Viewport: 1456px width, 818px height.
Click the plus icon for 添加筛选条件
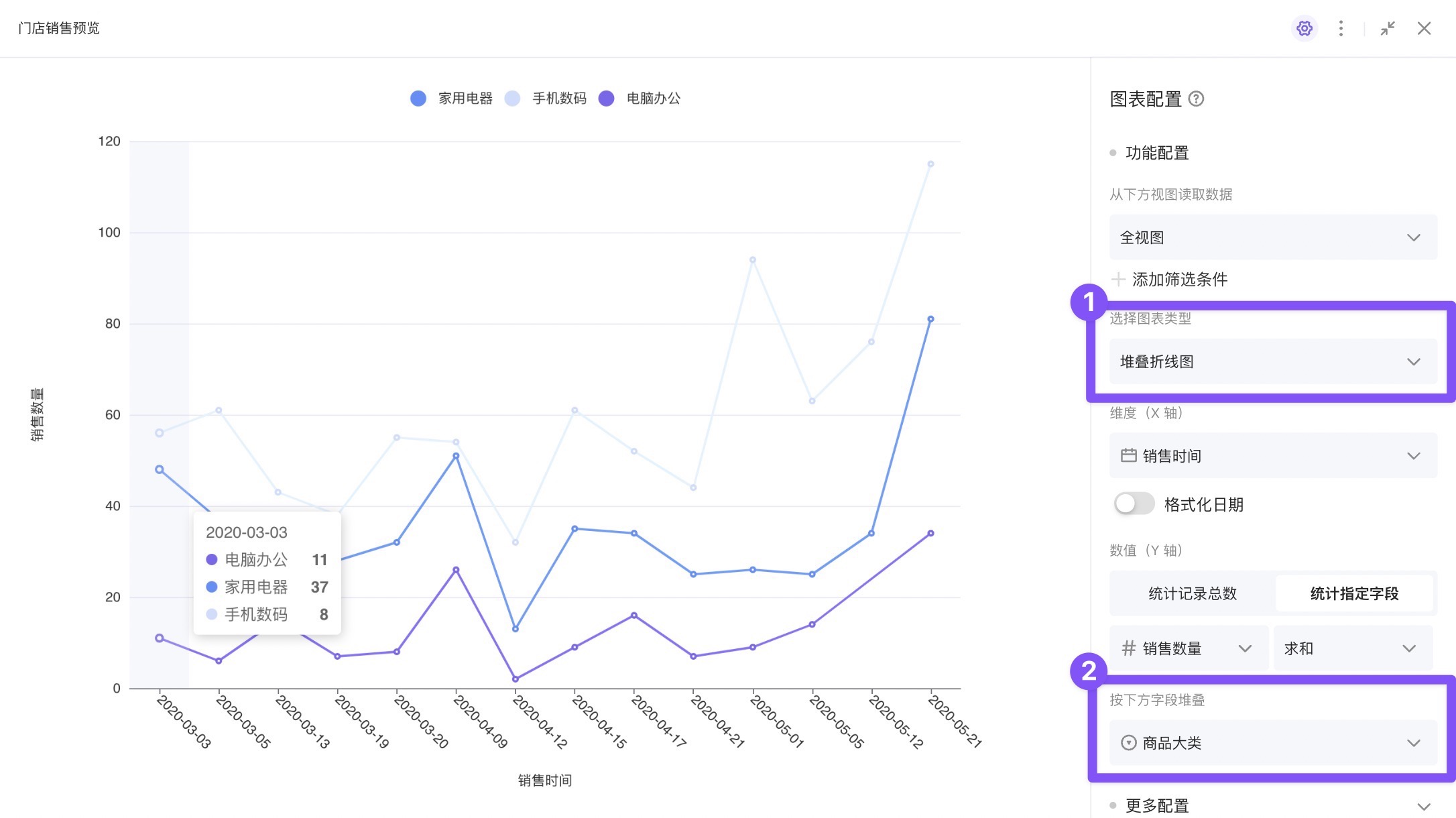(1117, 279)
